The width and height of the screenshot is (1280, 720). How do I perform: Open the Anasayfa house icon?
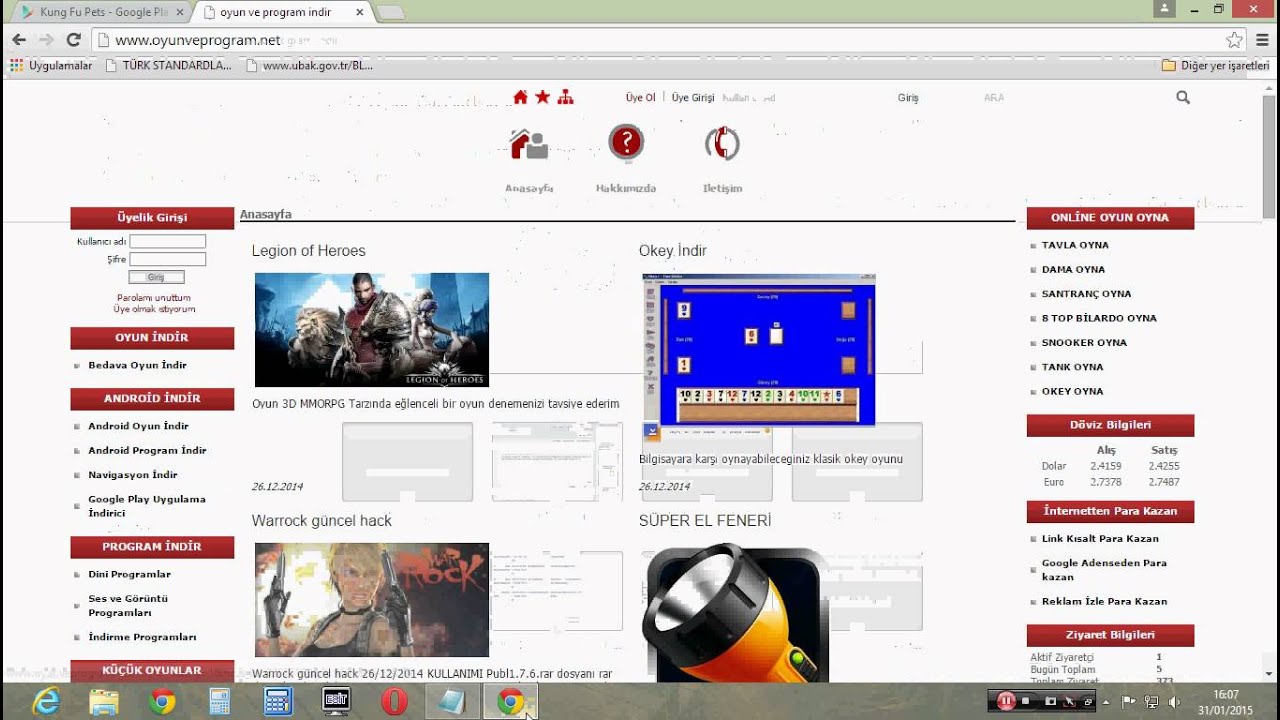pyautogui.click(x=529, y=145)
